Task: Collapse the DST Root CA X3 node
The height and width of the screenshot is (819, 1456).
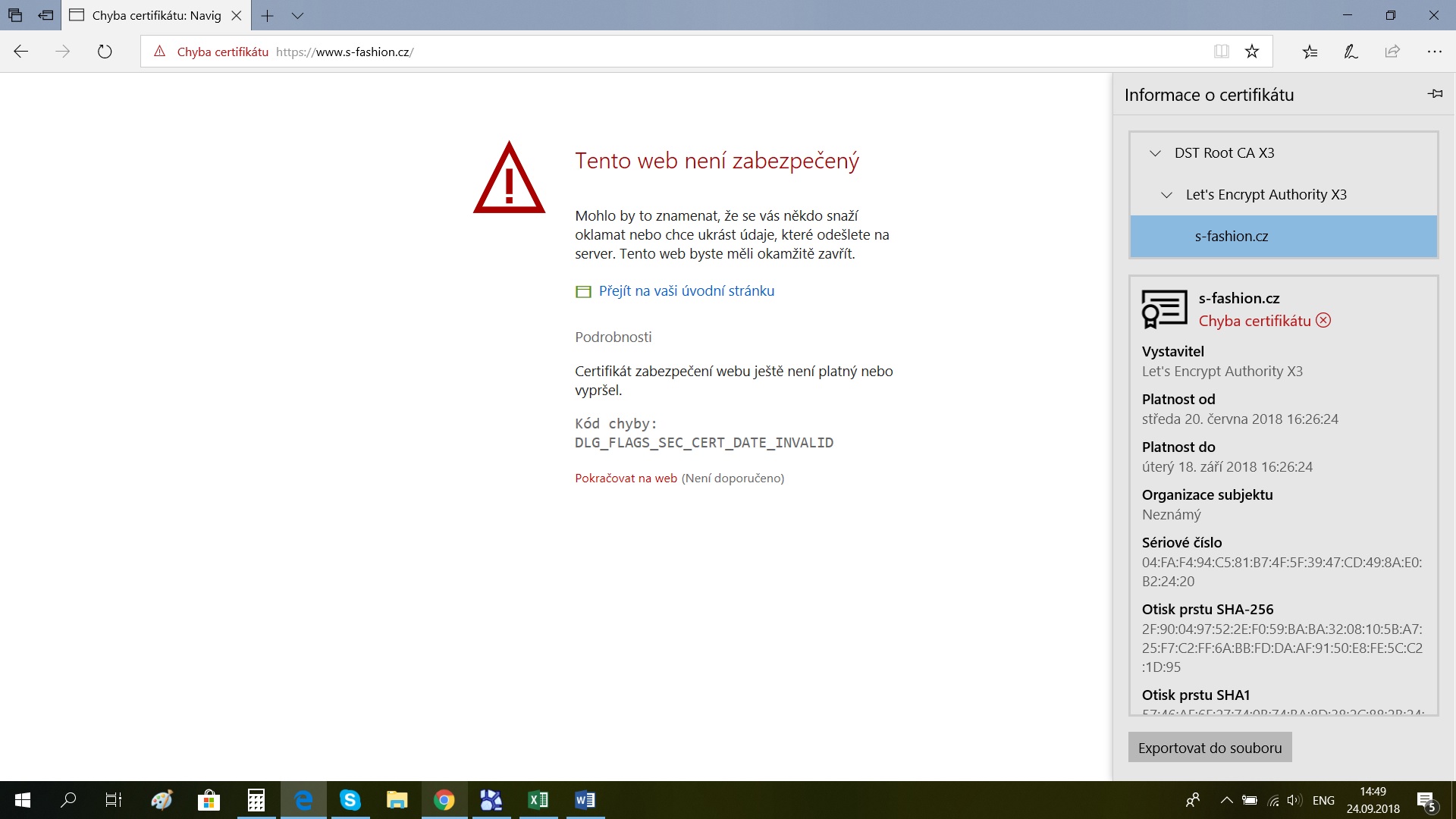Action: coord(1155,153)
